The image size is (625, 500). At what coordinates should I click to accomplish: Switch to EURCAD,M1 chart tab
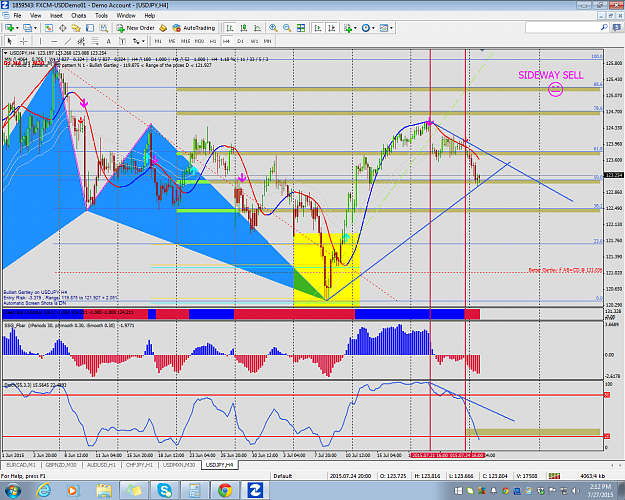(x=21, y=465)
